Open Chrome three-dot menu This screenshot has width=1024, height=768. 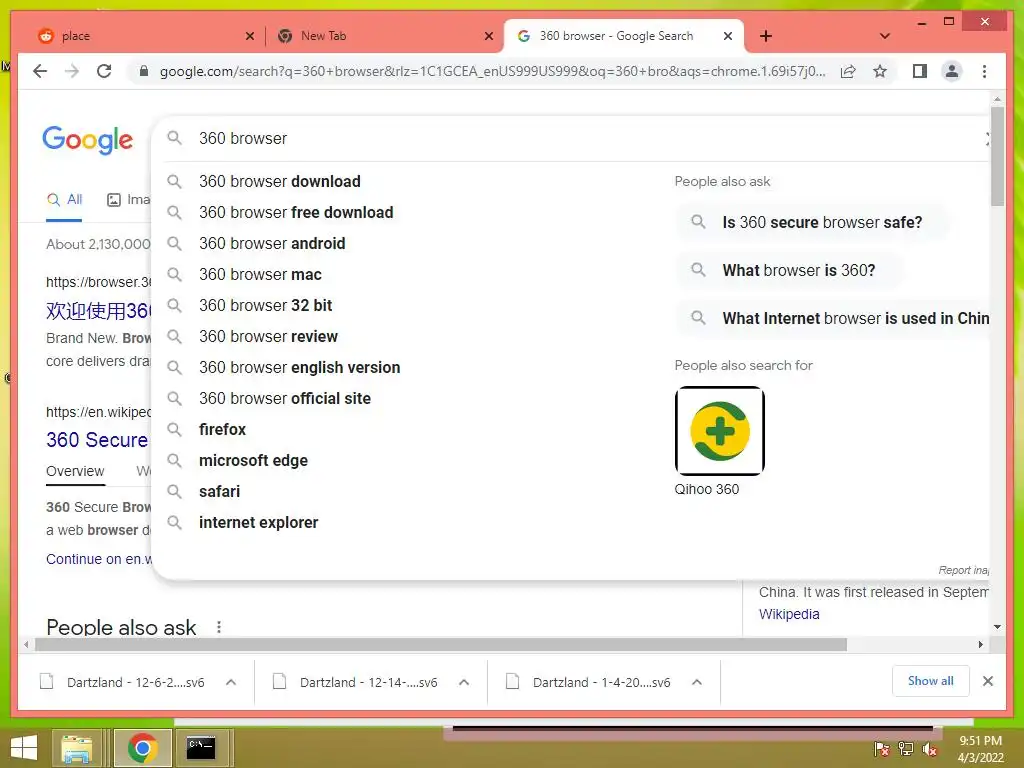coord(984,71)
